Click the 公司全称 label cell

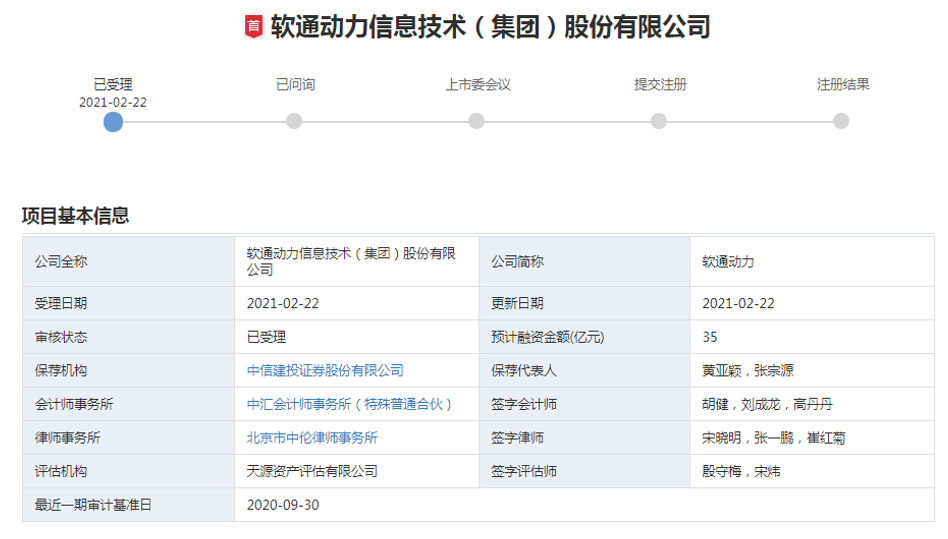(129, 262)
